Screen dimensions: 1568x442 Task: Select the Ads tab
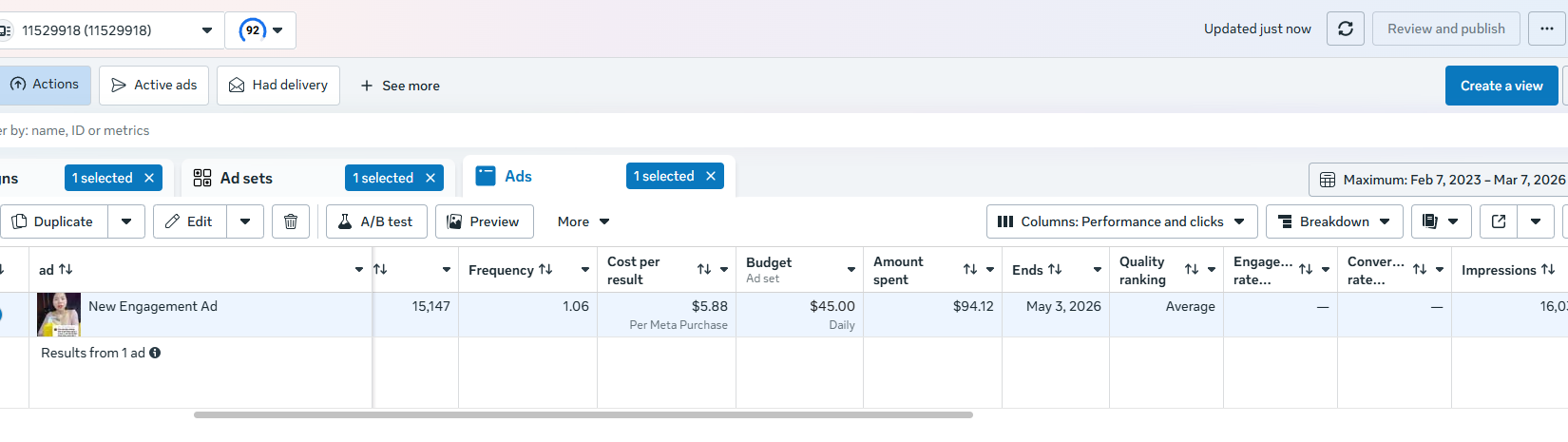click(518, 176)
